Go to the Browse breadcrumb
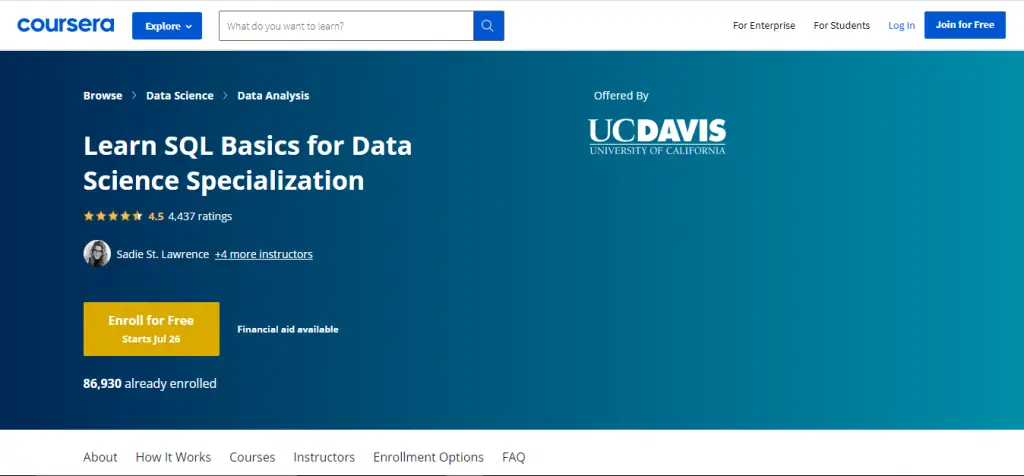Screen dimensions: 1024x476 pos(102,96)
